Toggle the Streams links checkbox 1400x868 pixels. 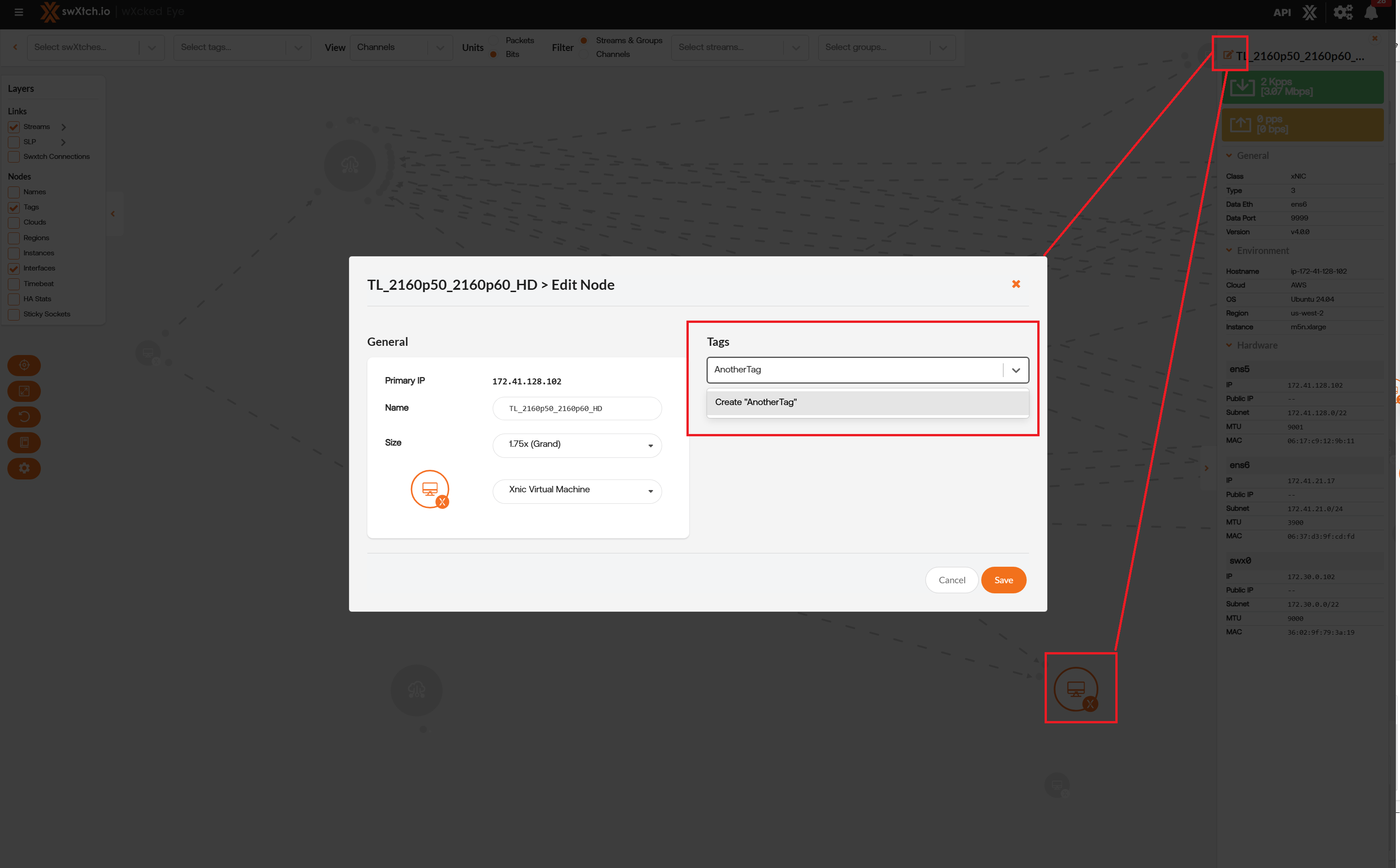14,127
